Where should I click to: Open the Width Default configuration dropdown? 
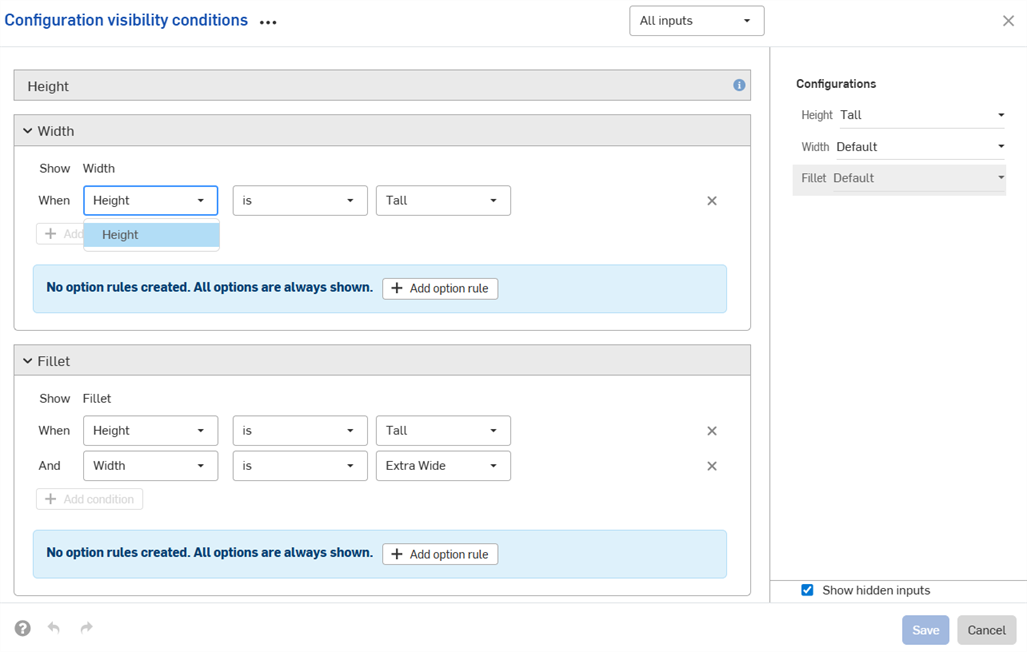[x=920, y=147]
